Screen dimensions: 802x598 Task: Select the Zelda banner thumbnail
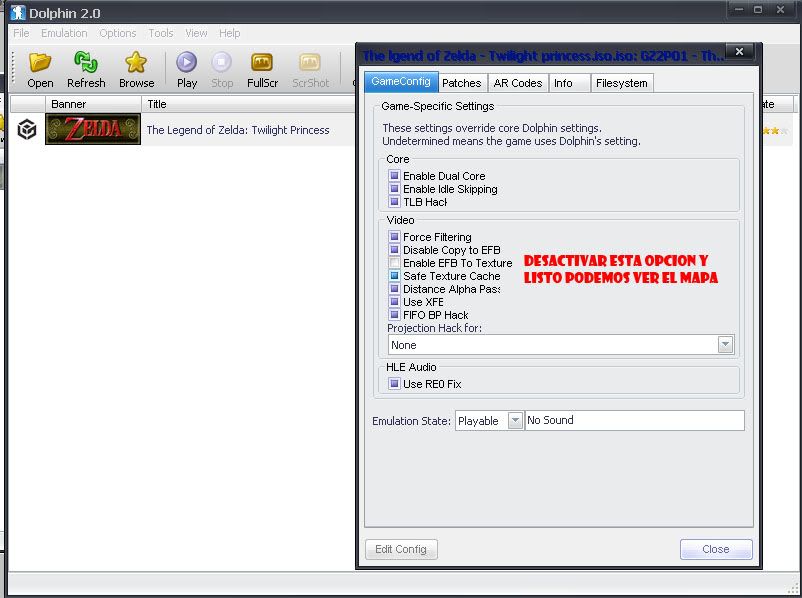[93, 129]
